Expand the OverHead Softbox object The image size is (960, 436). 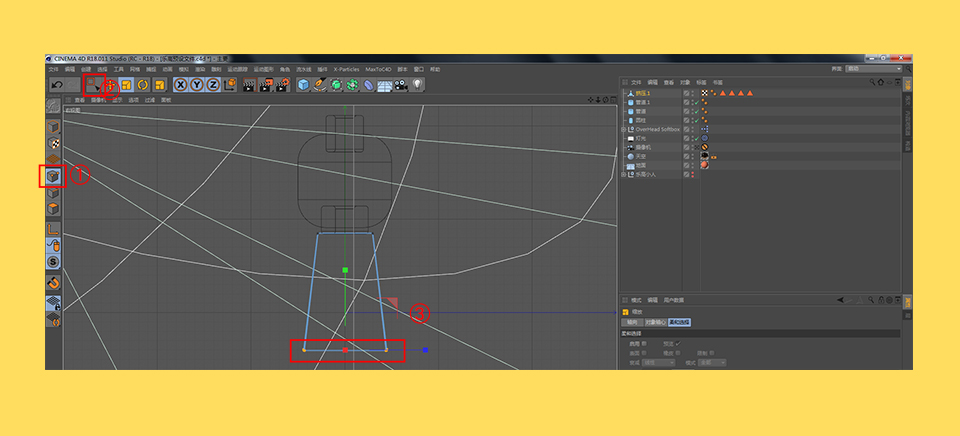tap(623, 129)
